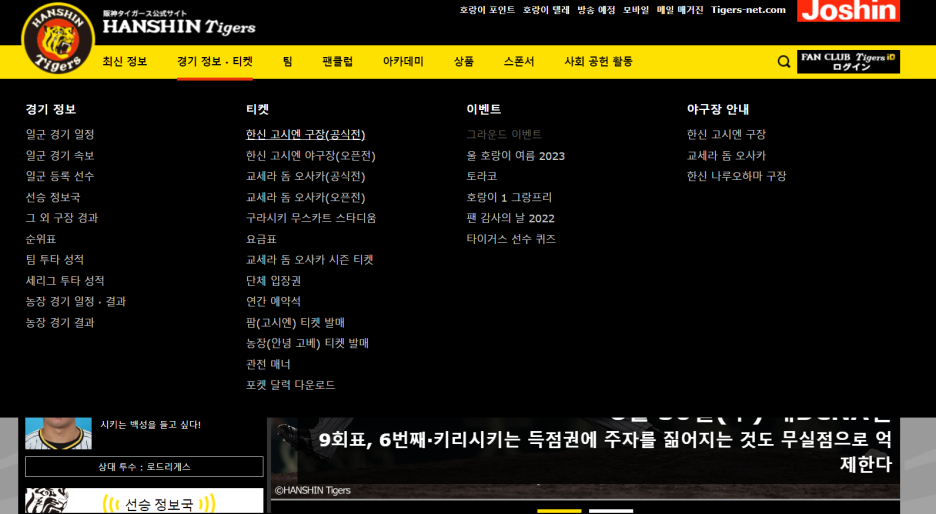Open 일군 등록 선수 link

(x=60, y=176)
